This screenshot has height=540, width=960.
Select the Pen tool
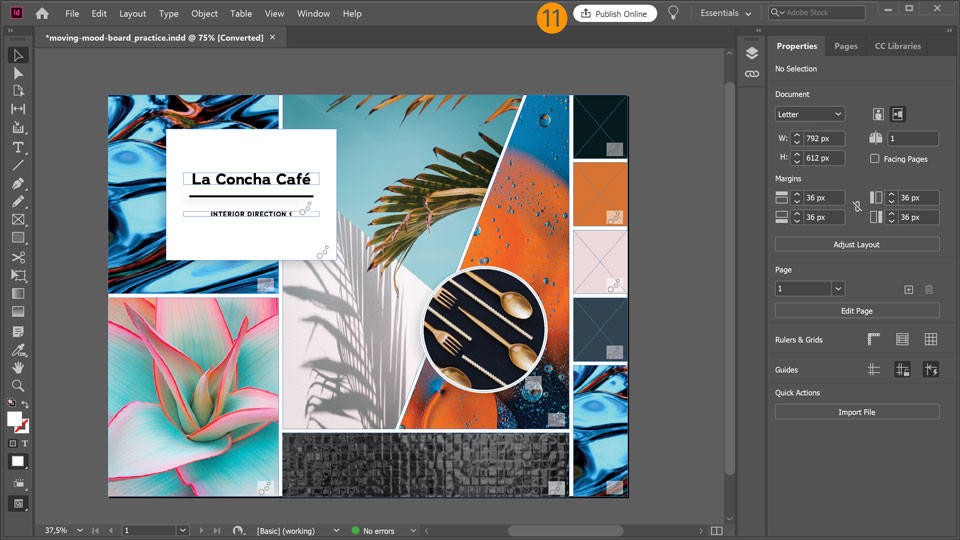pos(18,184)
